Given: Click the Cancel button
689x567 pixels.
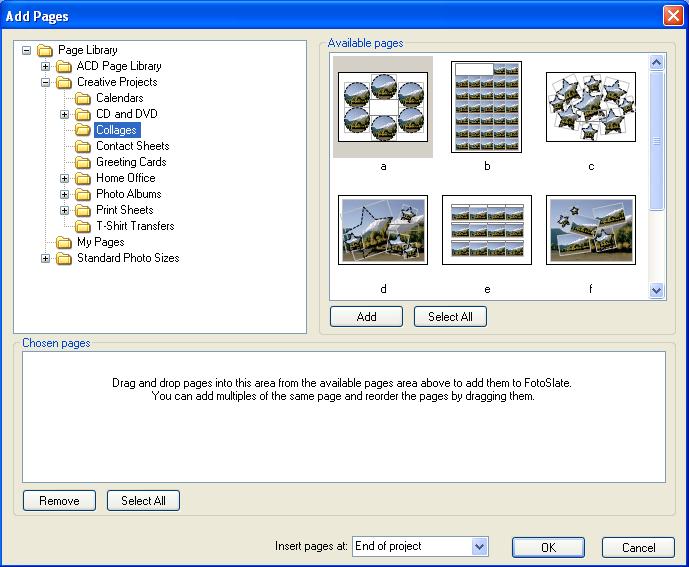Looking at the screenshot, I should [638, 548].
